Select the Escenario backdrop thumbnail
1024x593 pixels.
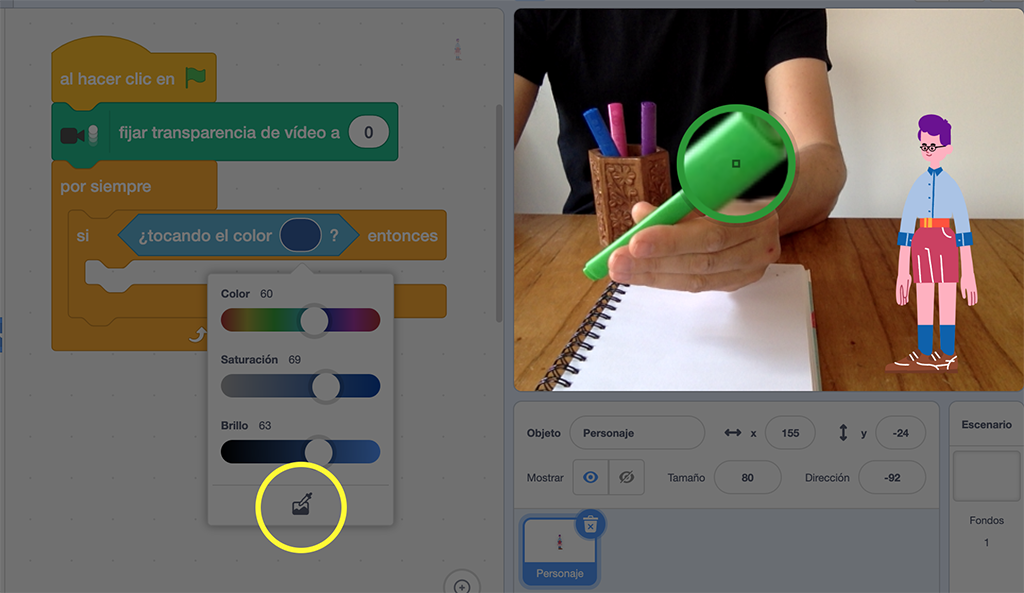coord(986,475)
